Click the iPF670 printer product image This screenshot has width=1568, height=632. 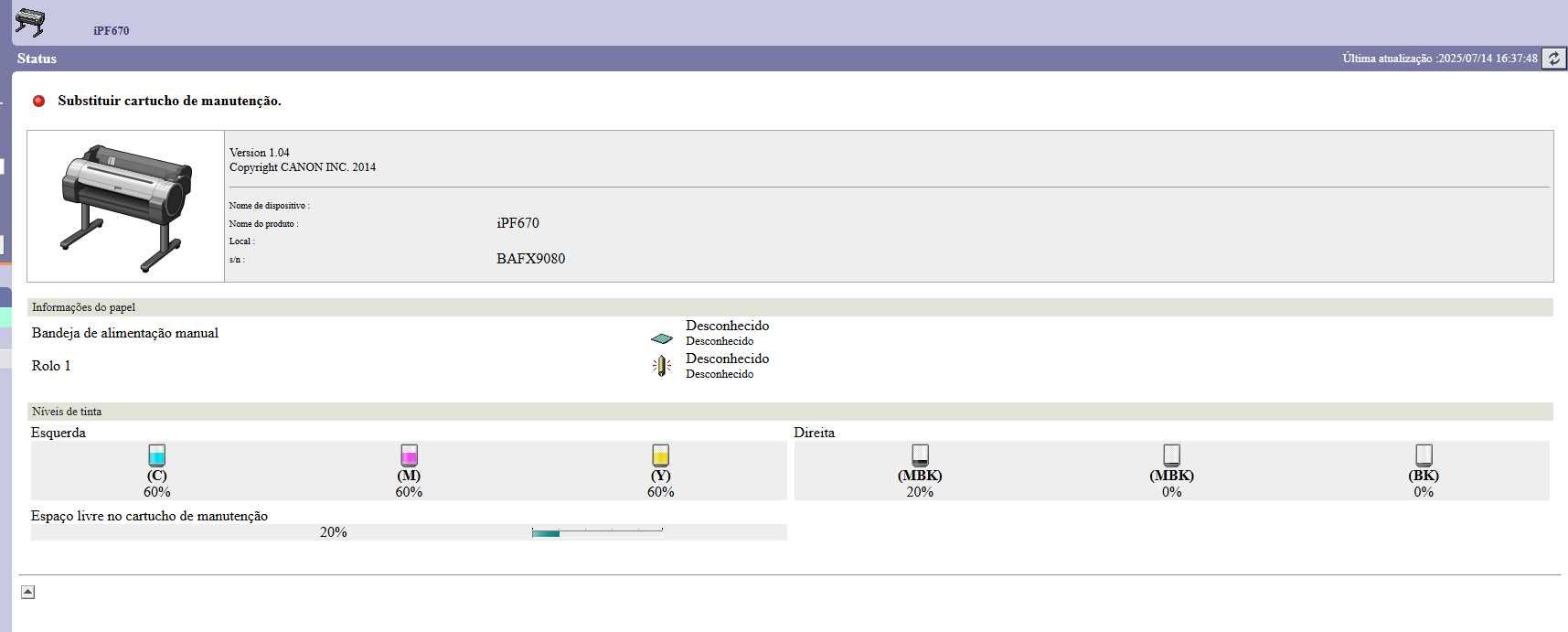click(x=126, y=208)
